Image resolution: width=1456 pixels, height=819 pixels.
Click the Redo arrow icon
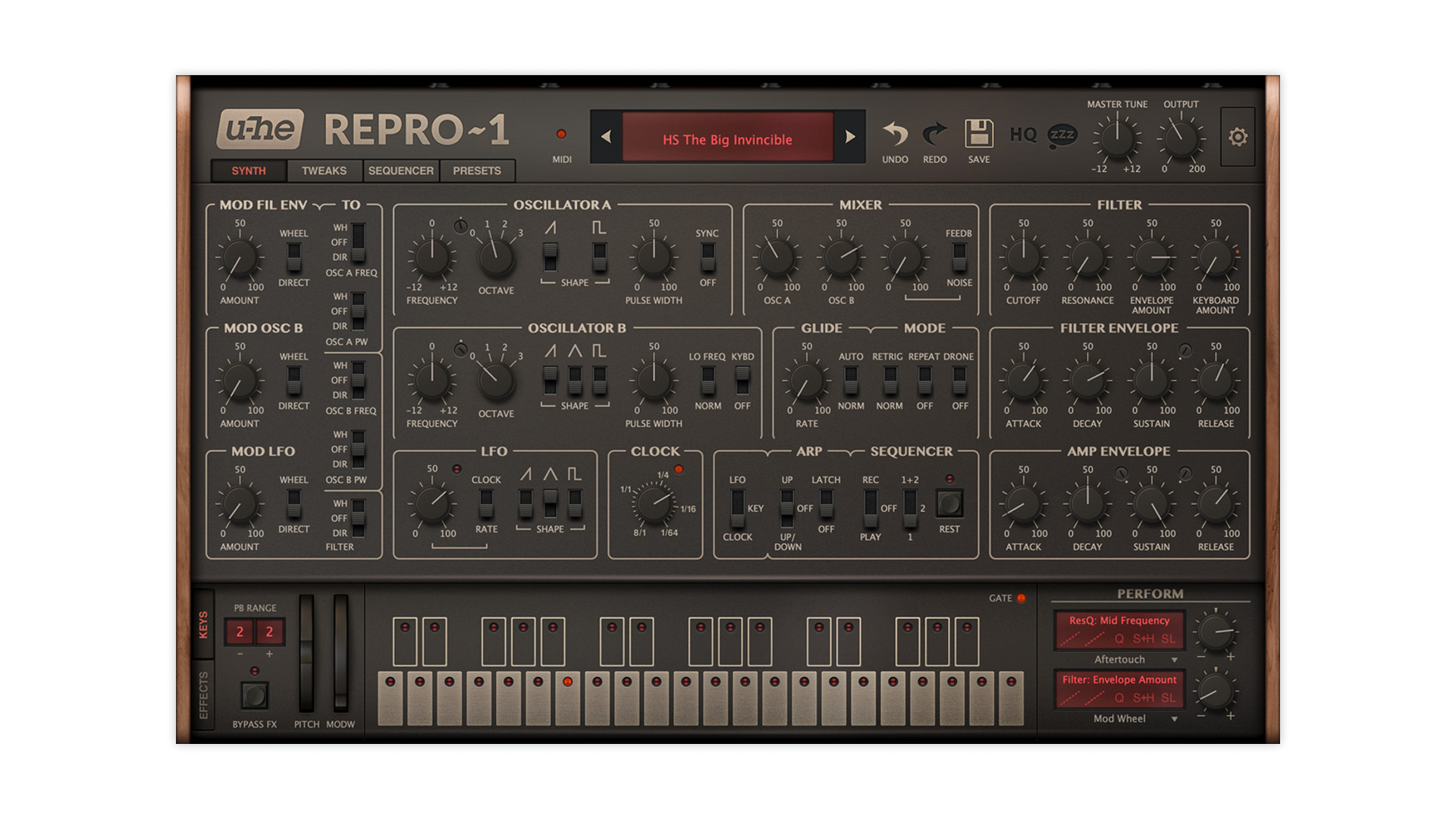pyautogui.click(x=934, y=134)
